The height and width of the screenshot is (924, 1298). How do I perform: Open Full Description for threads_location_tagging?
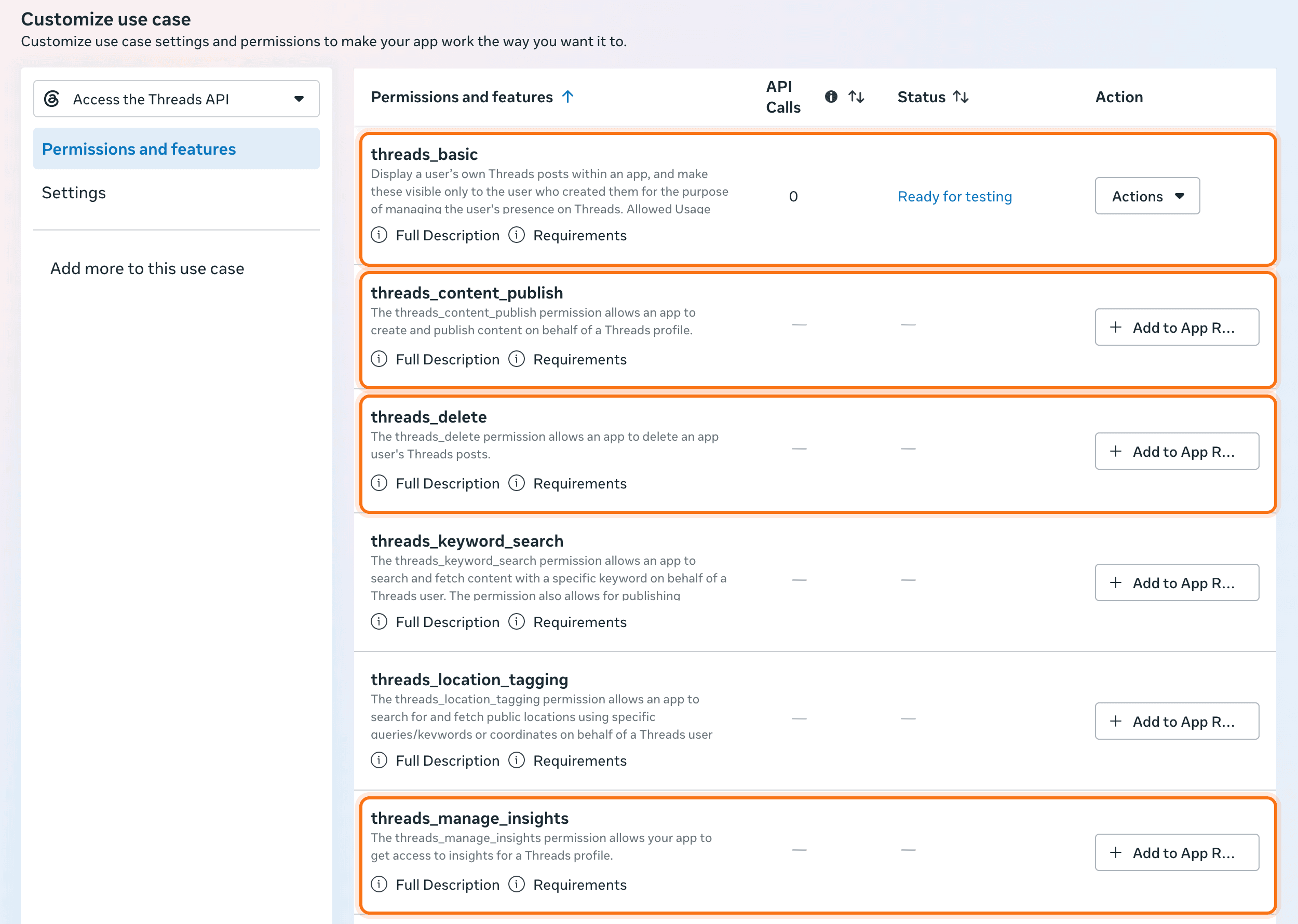tap(447, 760)
